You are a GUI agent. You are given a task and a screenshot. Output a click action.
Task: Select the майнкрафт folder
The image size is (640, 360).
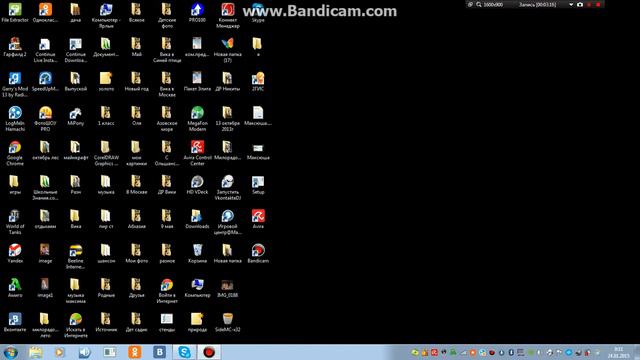76,150
